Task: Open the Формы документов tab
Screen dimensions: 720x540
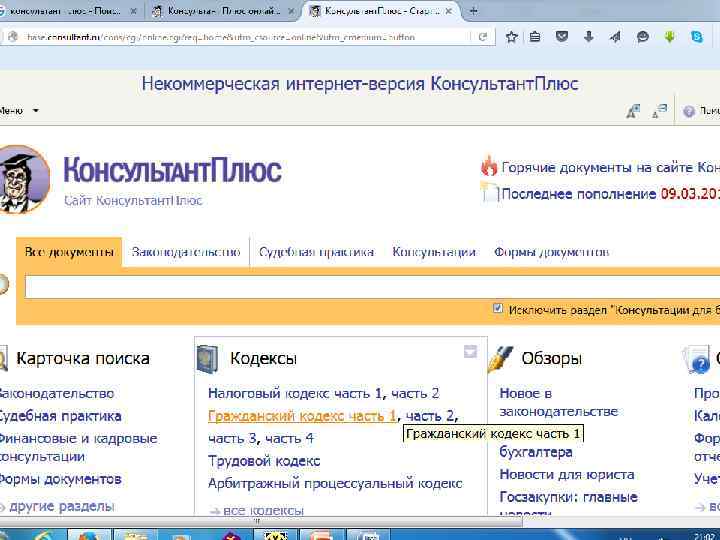Action: click(x=551, y=252)
